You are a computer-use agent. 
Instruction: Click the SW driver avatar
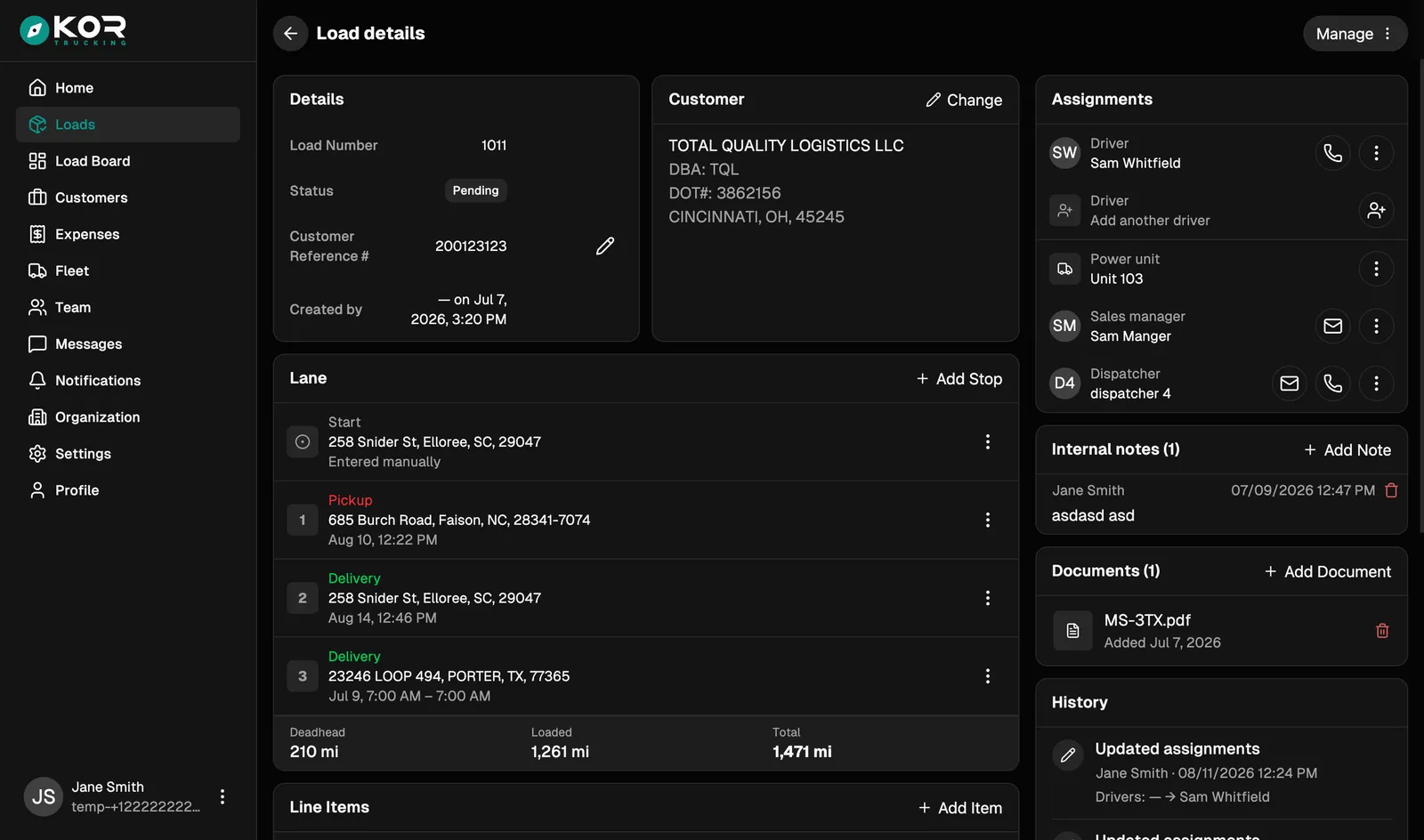click(x=1064, y=153)
